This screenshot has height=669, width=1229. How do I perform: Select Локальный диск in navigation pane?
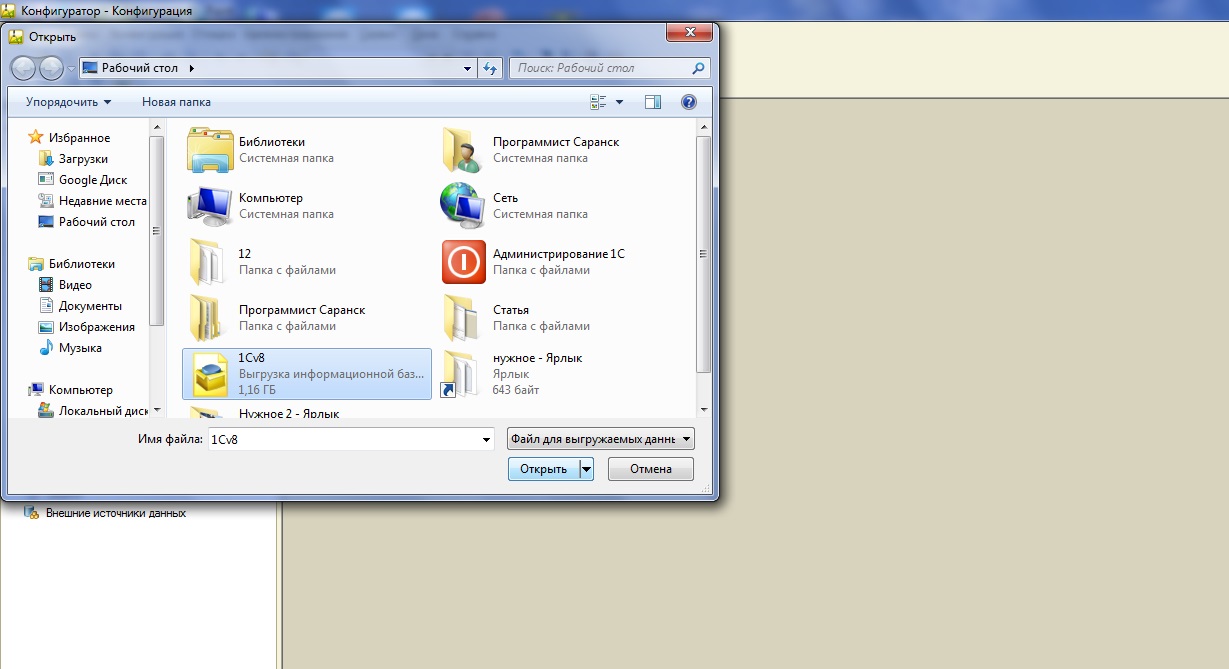(103, 410)
